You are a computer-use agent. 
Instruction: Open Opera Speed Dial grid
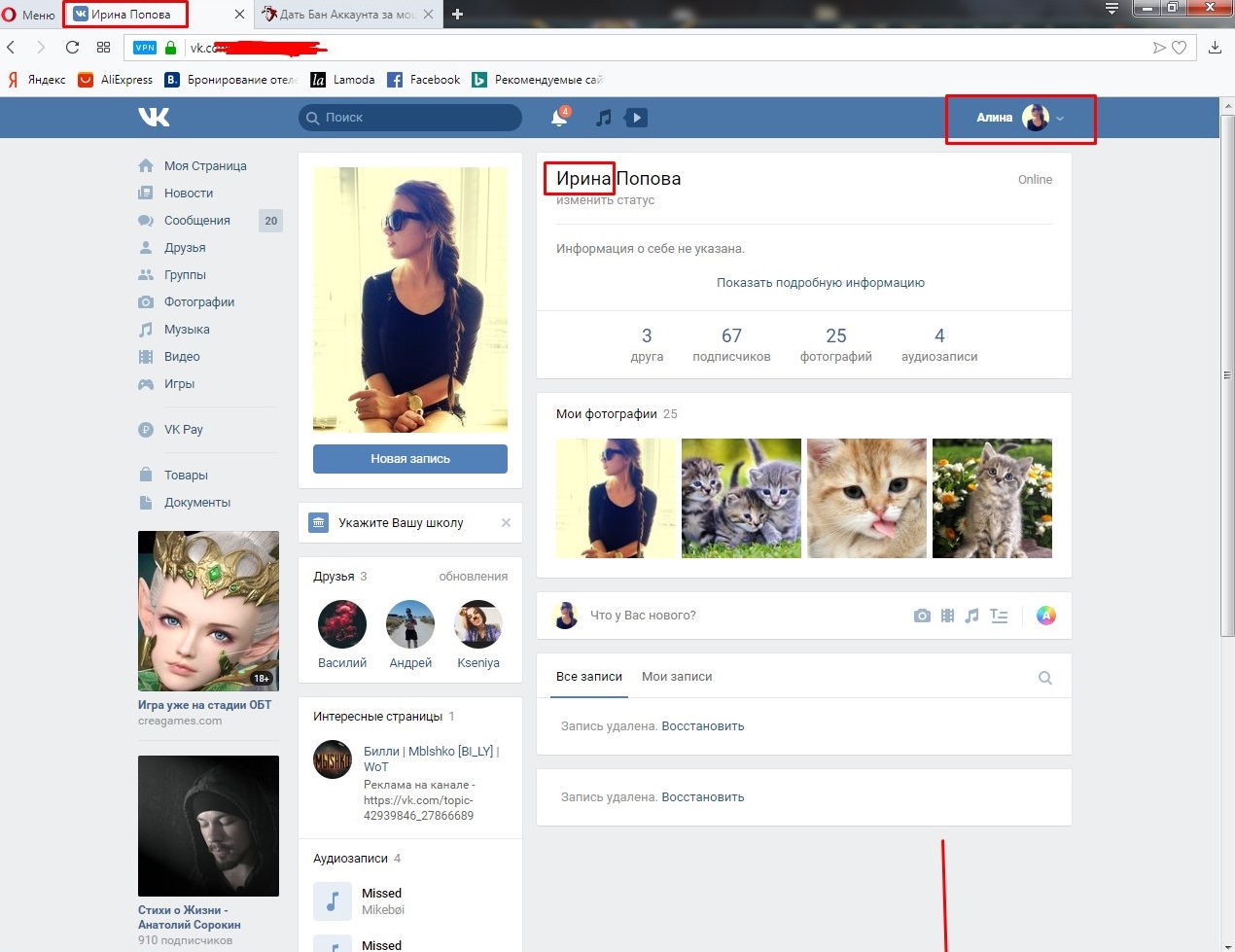[x=104, y=47]
